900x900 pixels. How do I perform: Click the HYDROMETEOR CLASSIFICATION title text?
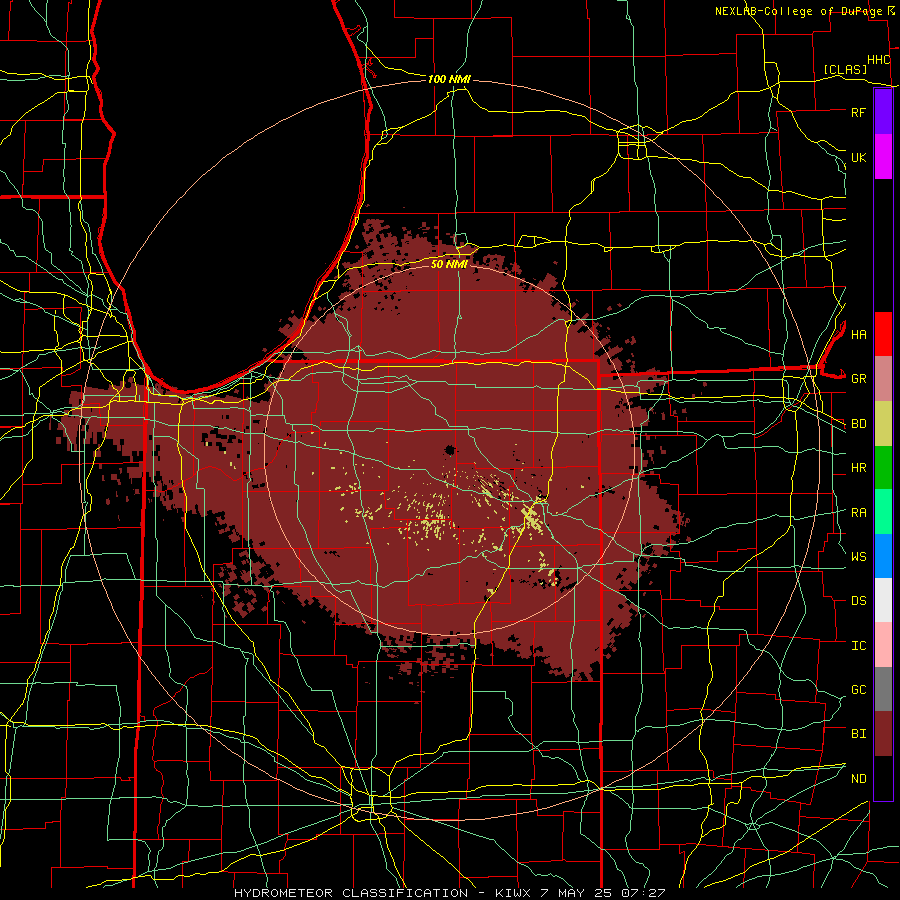click(351, 893)
